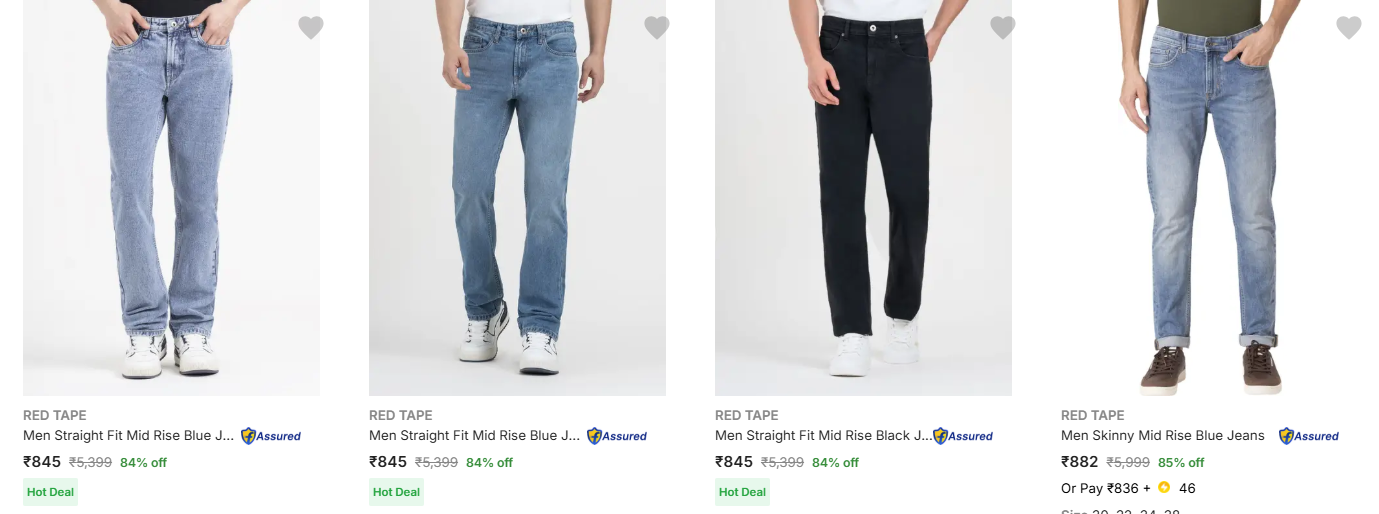
Task: Click Hot Deal tag under light-wash jeans
Action: [50, 492]
